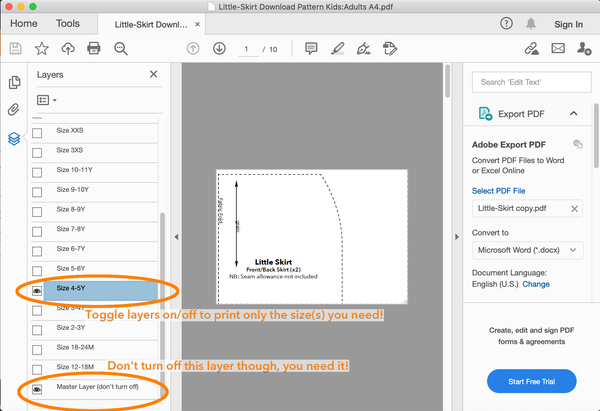Click the Save file icon
This screenshot has height=411, width=600.
tap(15, 48)
